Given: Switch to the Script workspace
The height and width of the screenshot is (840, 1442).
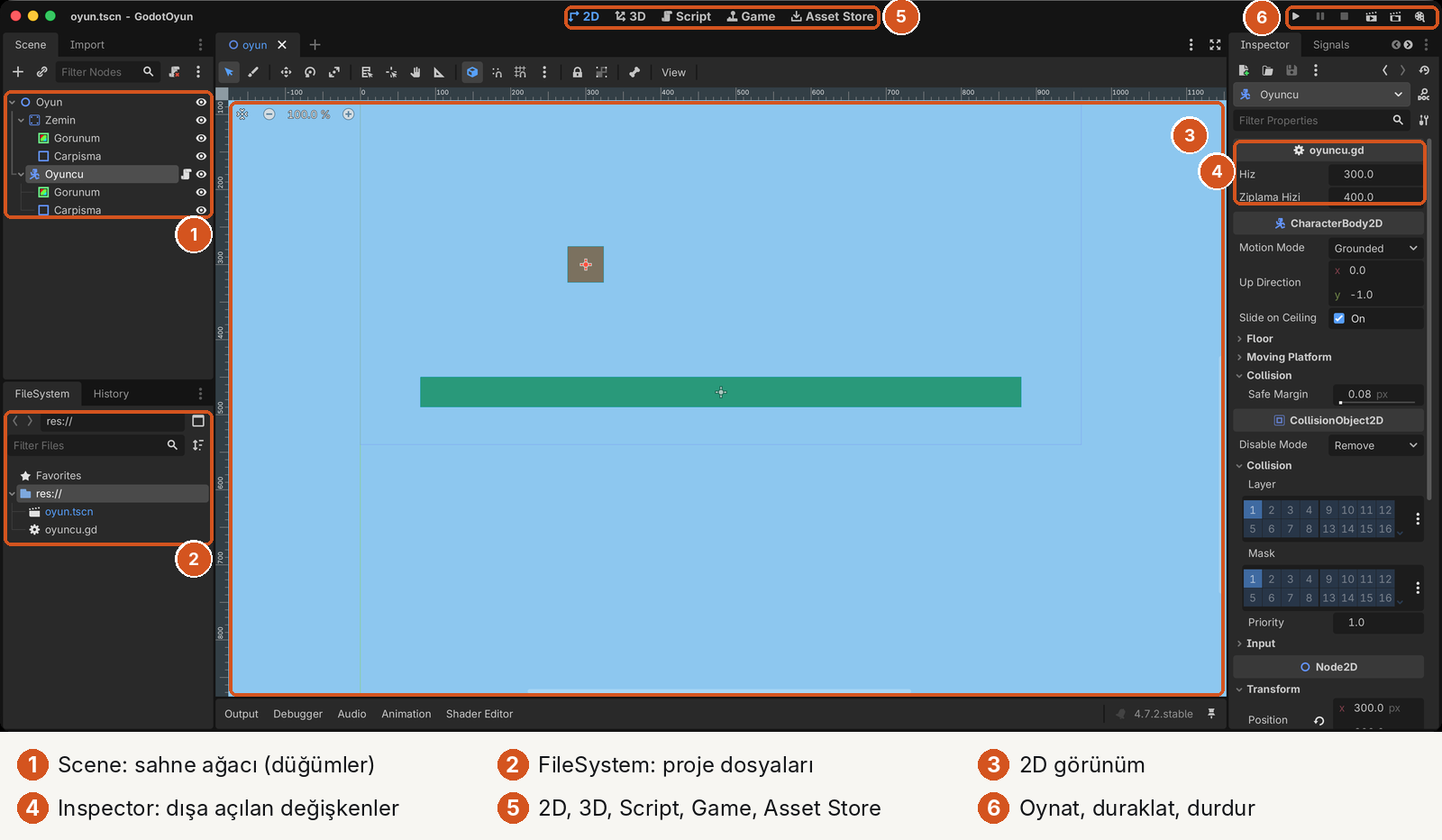Looking at the screenshot, I should point(686,16).
